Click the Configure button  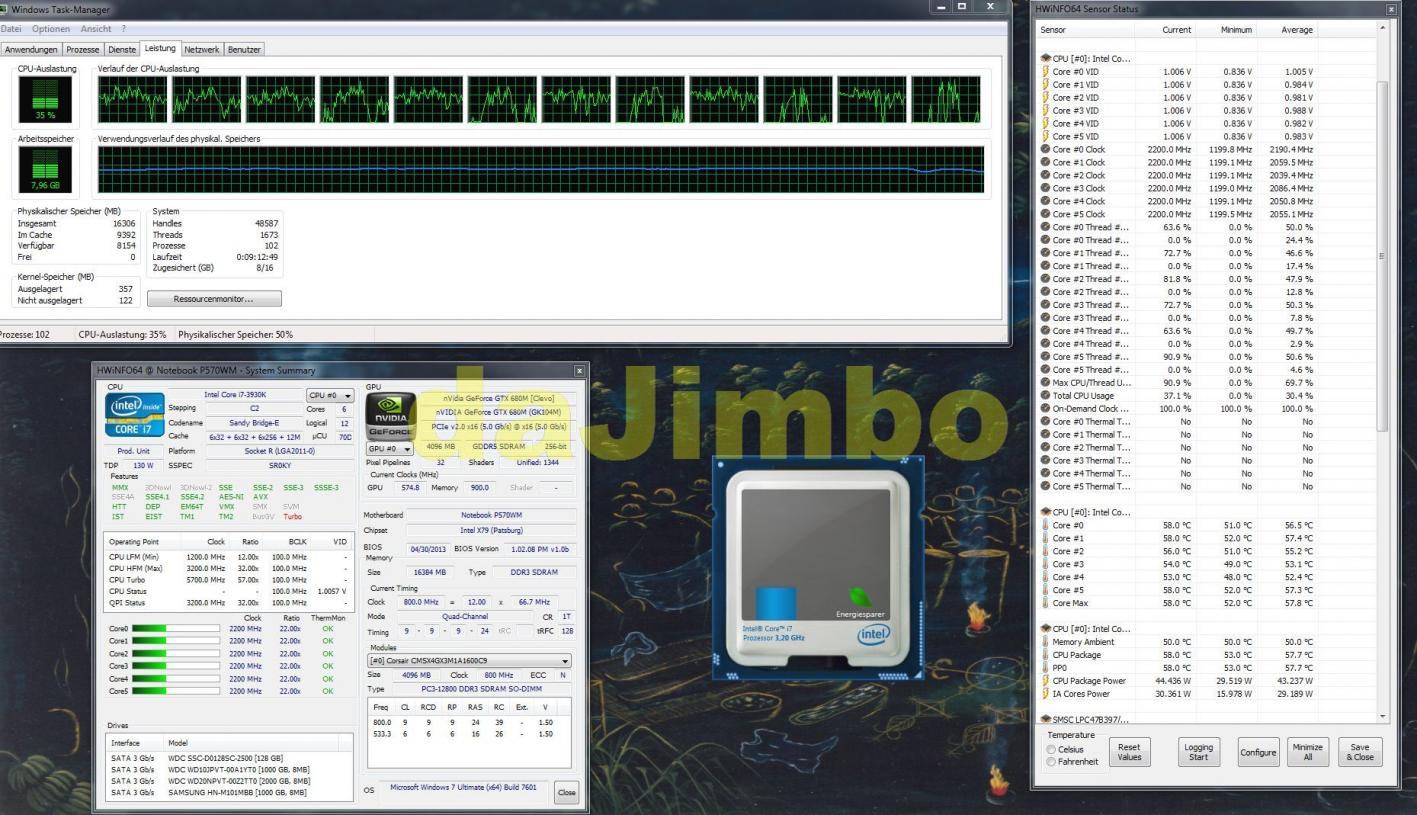pos(1258,752)
